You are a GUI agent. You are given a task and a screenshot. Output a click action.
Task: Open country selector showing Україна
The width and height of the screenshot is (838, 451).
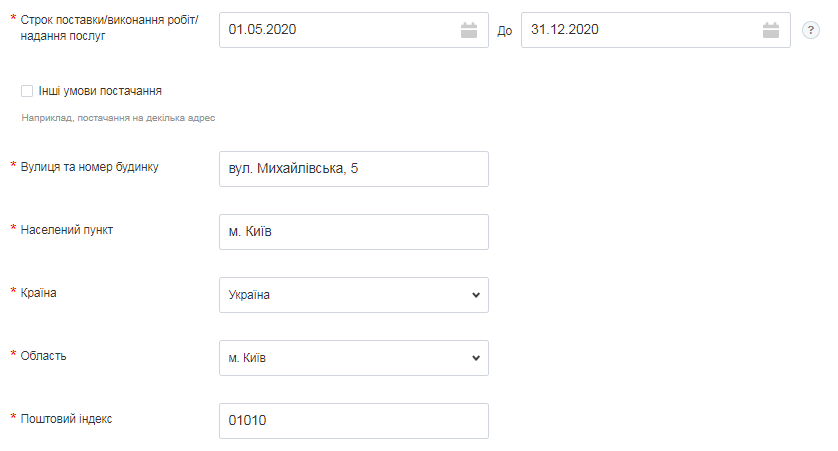click(x=340, y=295)
